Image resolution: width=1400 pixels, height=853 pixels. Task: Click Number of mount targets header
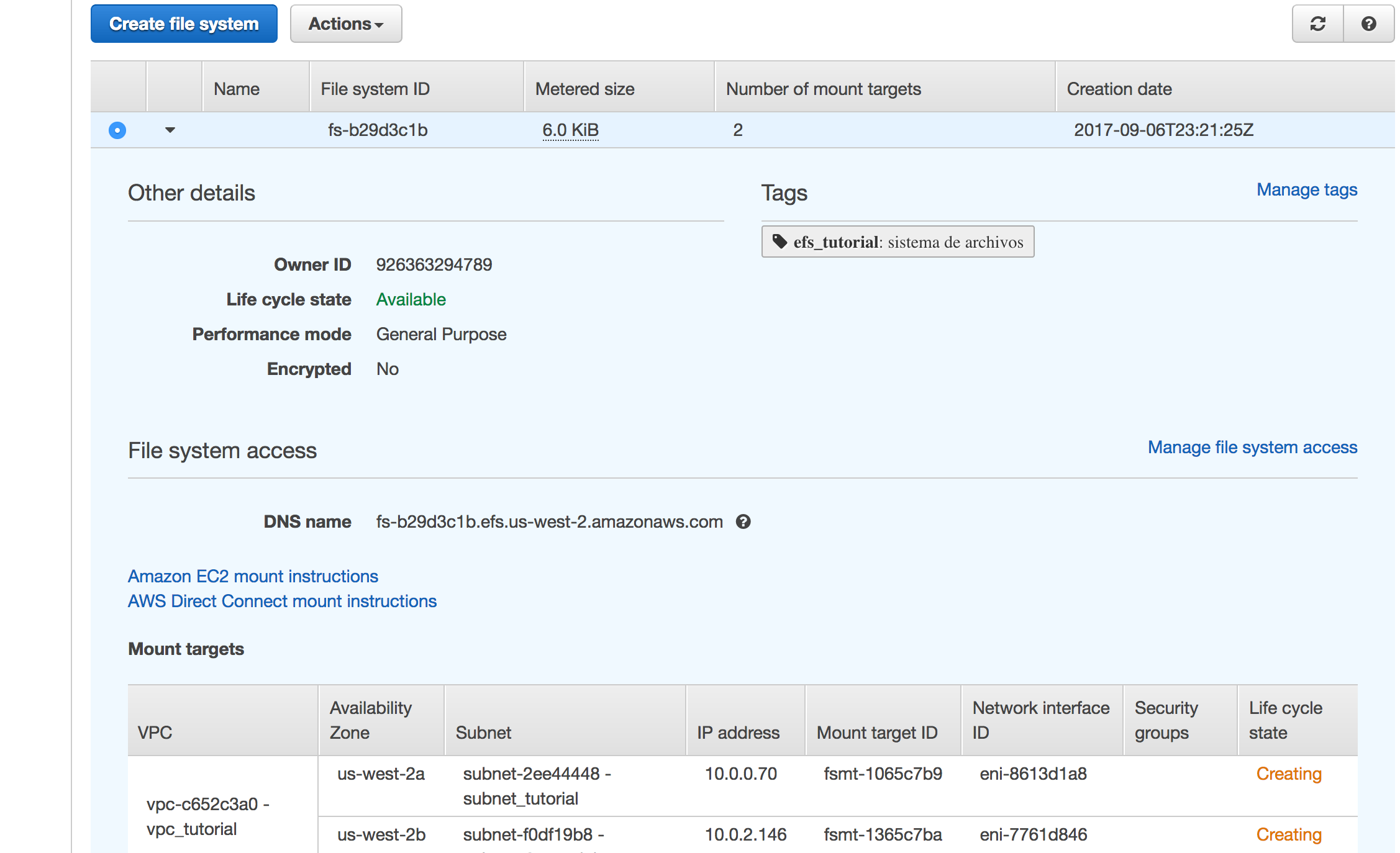pos(823,89)
